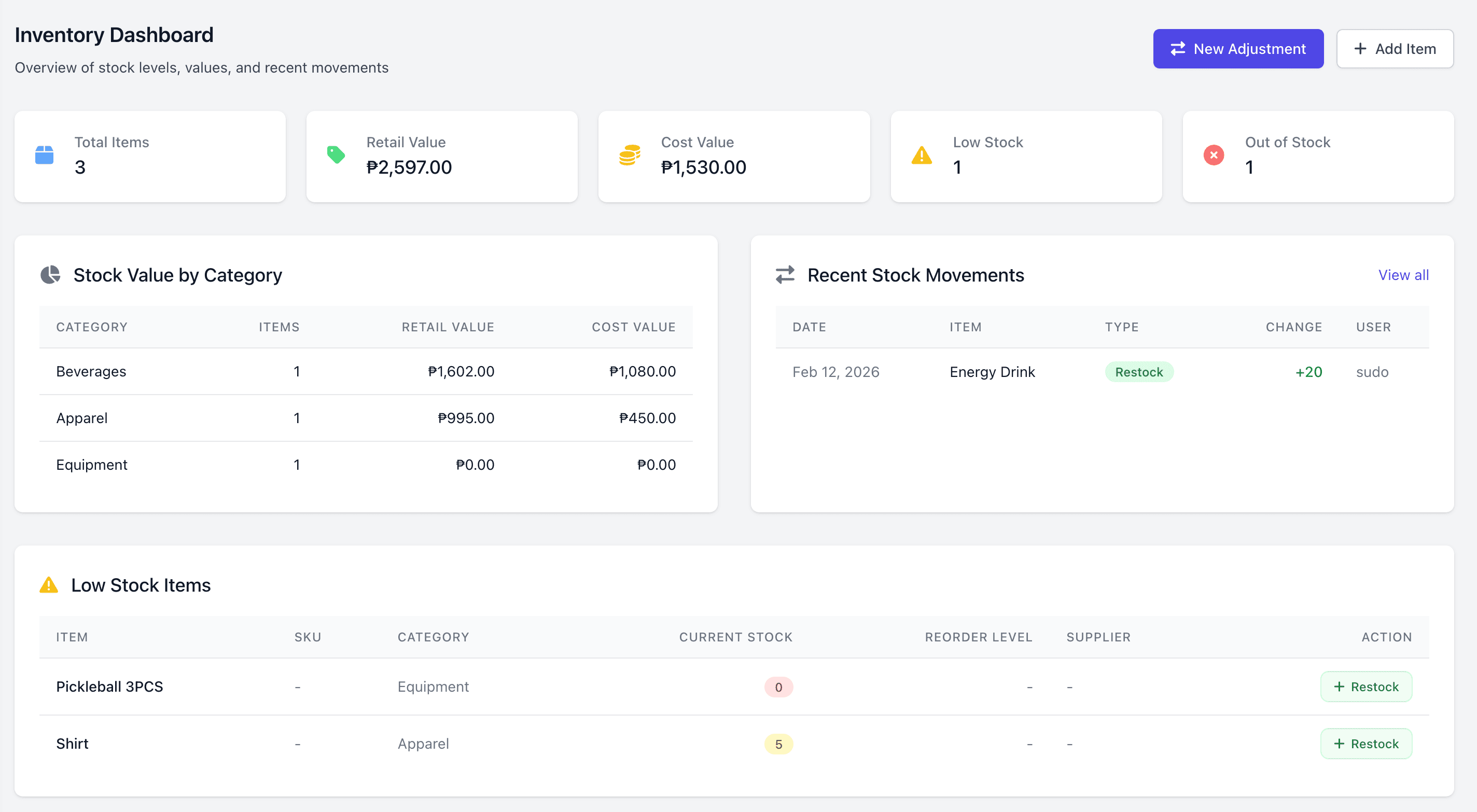The image size is (1477, 812).
Task: Select the Restock type badge for Energy Drink
Action: [1139, 372]
